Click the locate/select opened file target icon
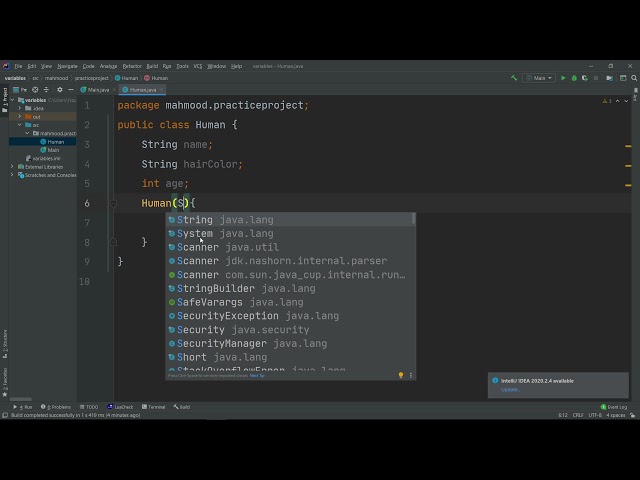 pos(35,90)
